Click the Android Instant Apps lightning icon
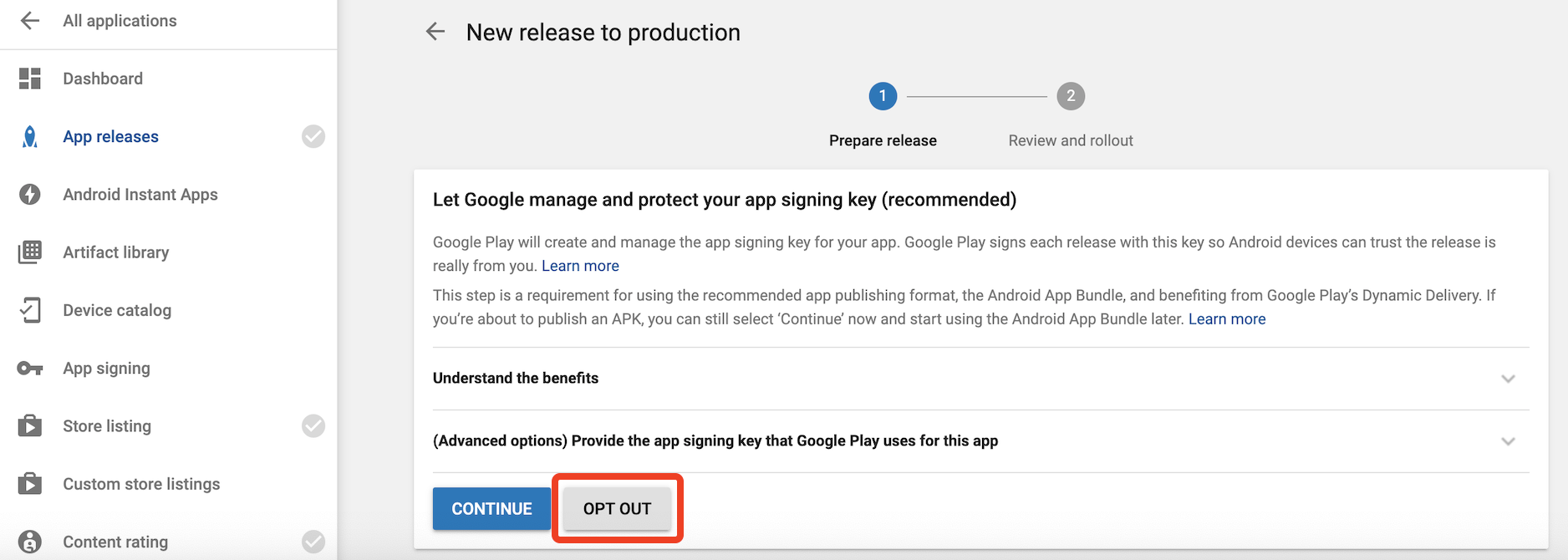The image size is (1568, 560). click(30, 195)
